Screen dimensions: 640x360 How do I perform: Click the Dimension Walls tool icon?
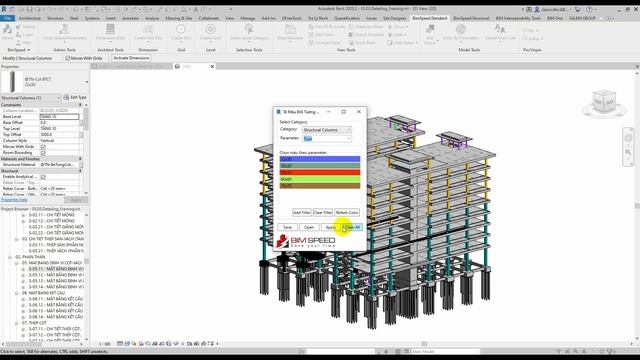pyautogui.click(x=110, y=29)
